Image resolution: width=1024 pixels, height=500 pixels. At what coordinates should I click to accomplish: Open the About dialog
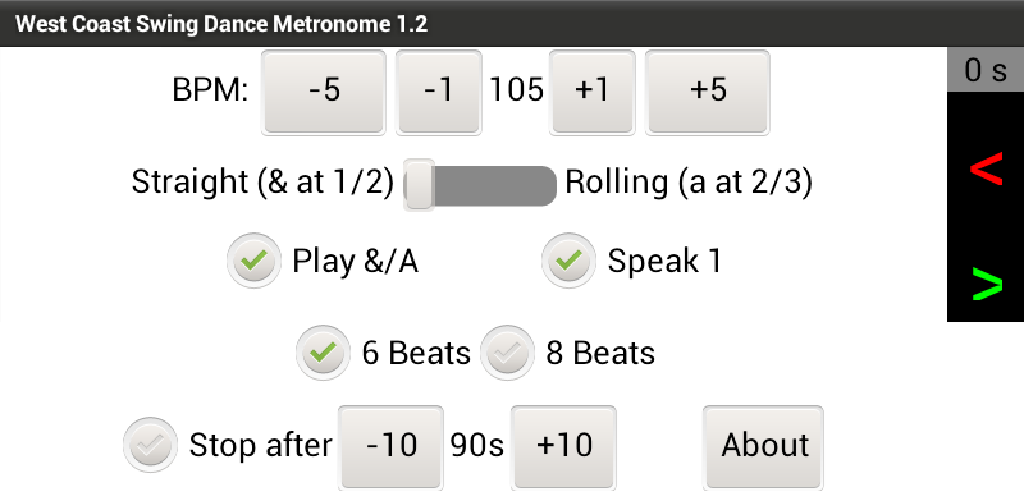point(765,445)
